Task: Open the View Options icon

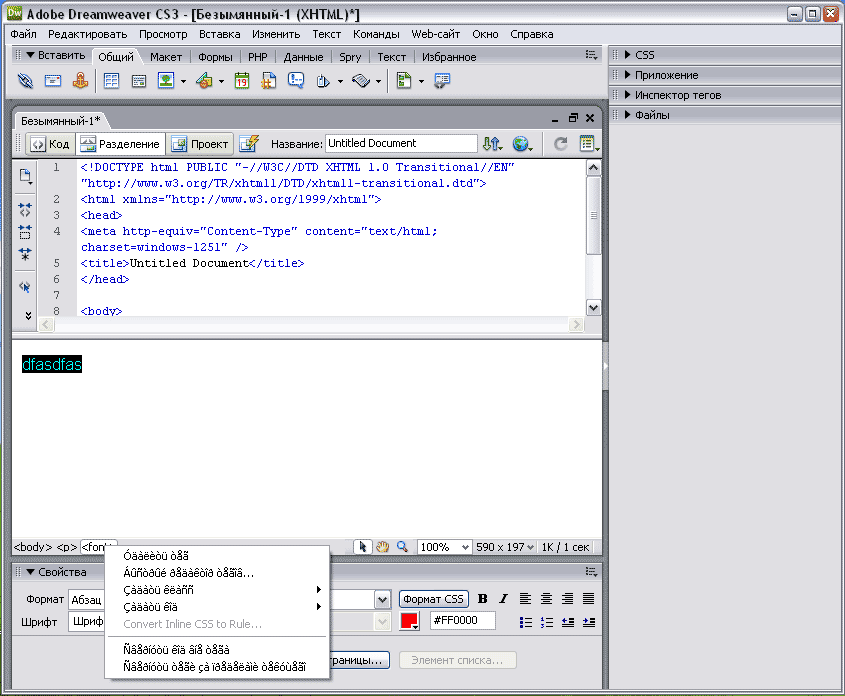Action: point(589,143)
